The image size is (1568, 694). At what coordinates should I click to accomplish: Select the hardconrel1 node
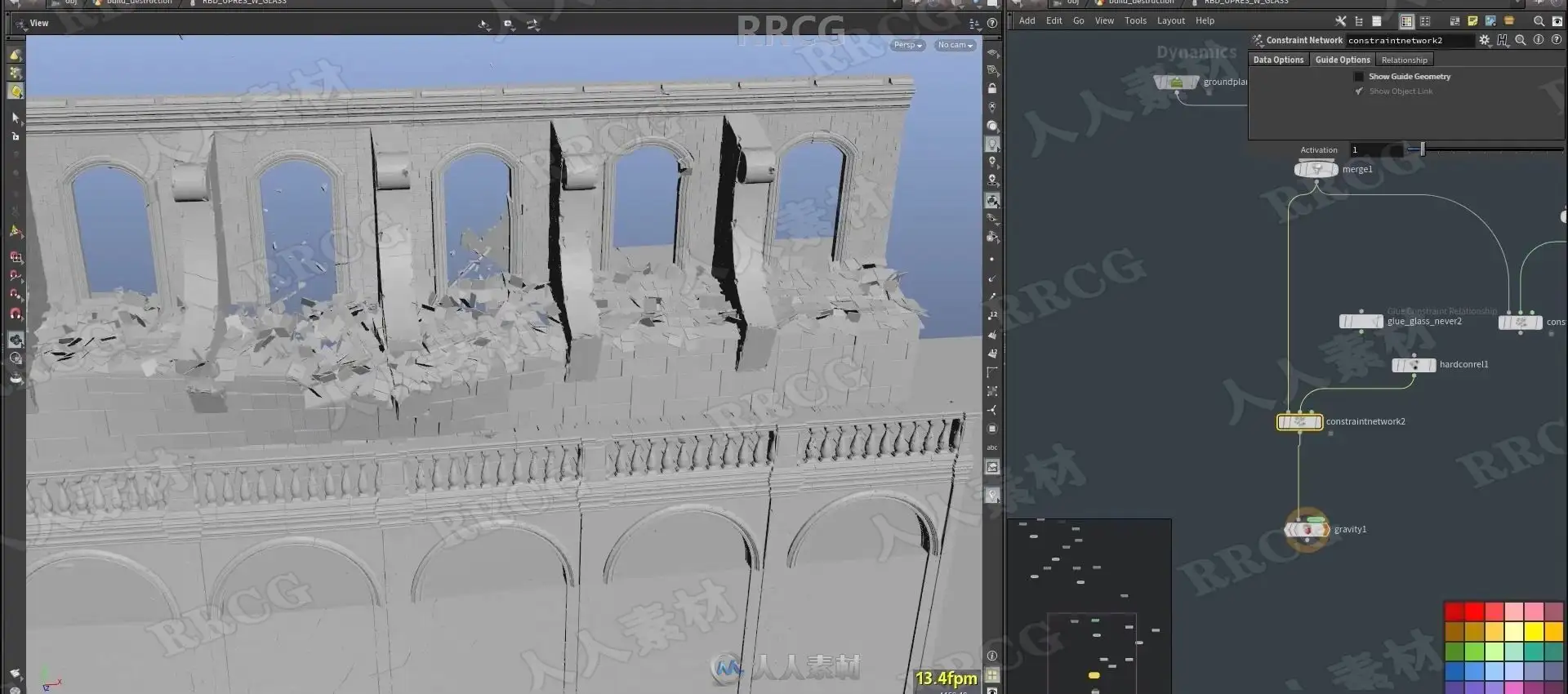pos(1414,365)
